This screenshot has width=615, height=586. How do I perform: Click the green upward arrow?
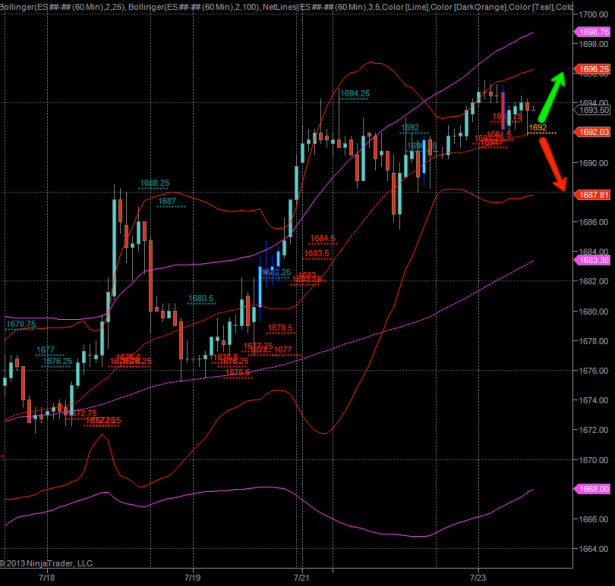554,93
